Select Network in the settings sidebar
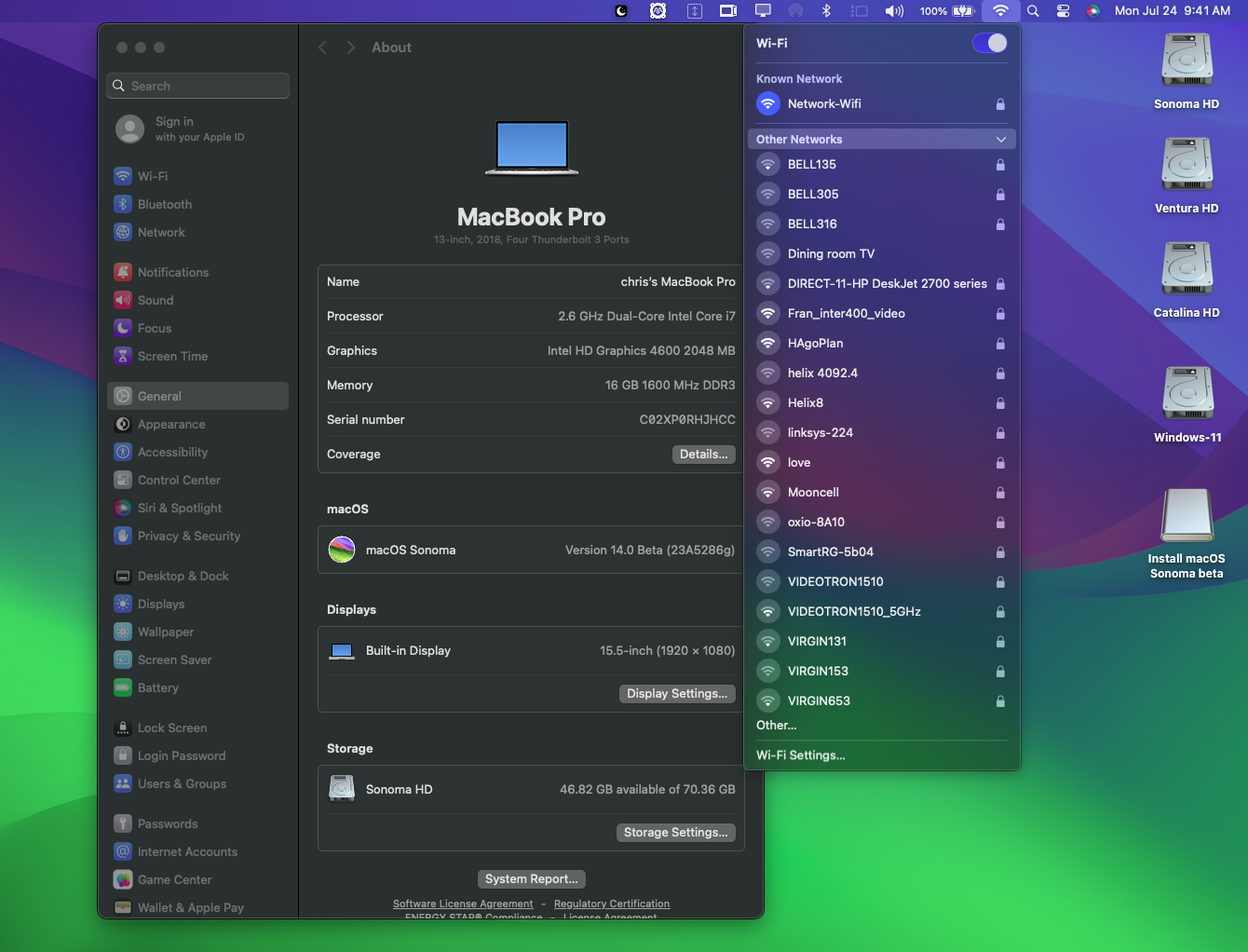The width and height of the screenshot is (1248, 952). [x=197, y=232]
